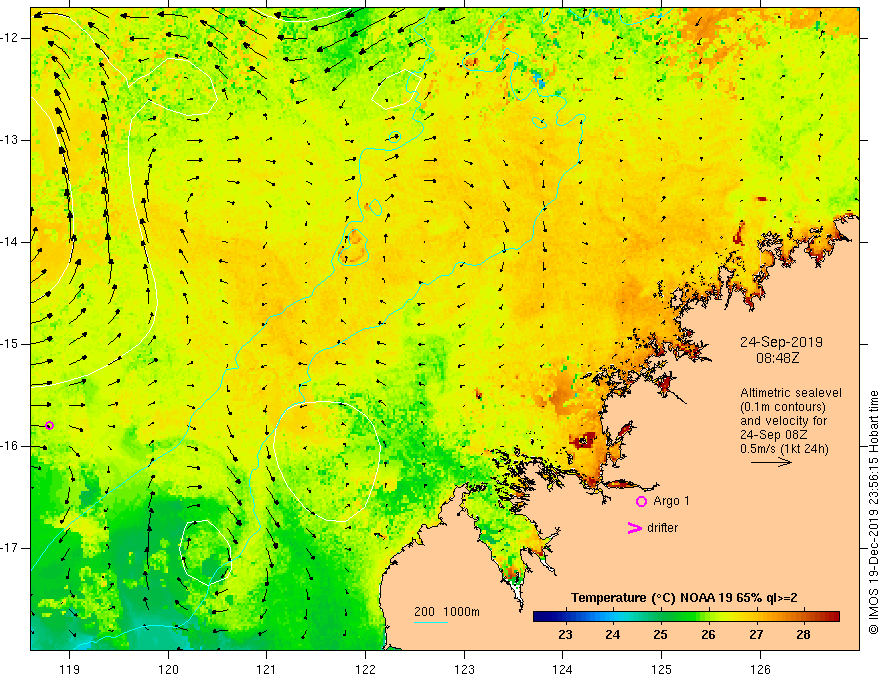Click the magenta Argo 1 legend circle
The width and height of the screenshot is (880, 680).
(641, 501)
